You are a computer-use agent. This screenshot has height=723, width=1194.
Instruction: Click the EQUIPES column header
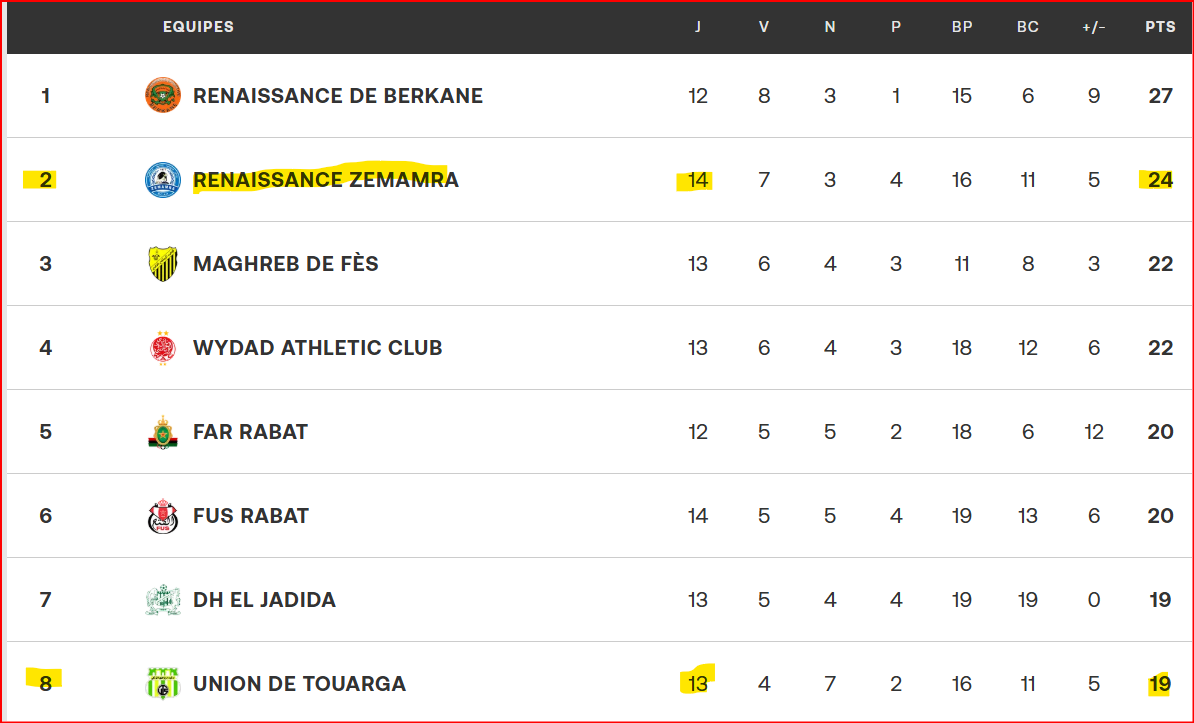[x=198, y=27]
